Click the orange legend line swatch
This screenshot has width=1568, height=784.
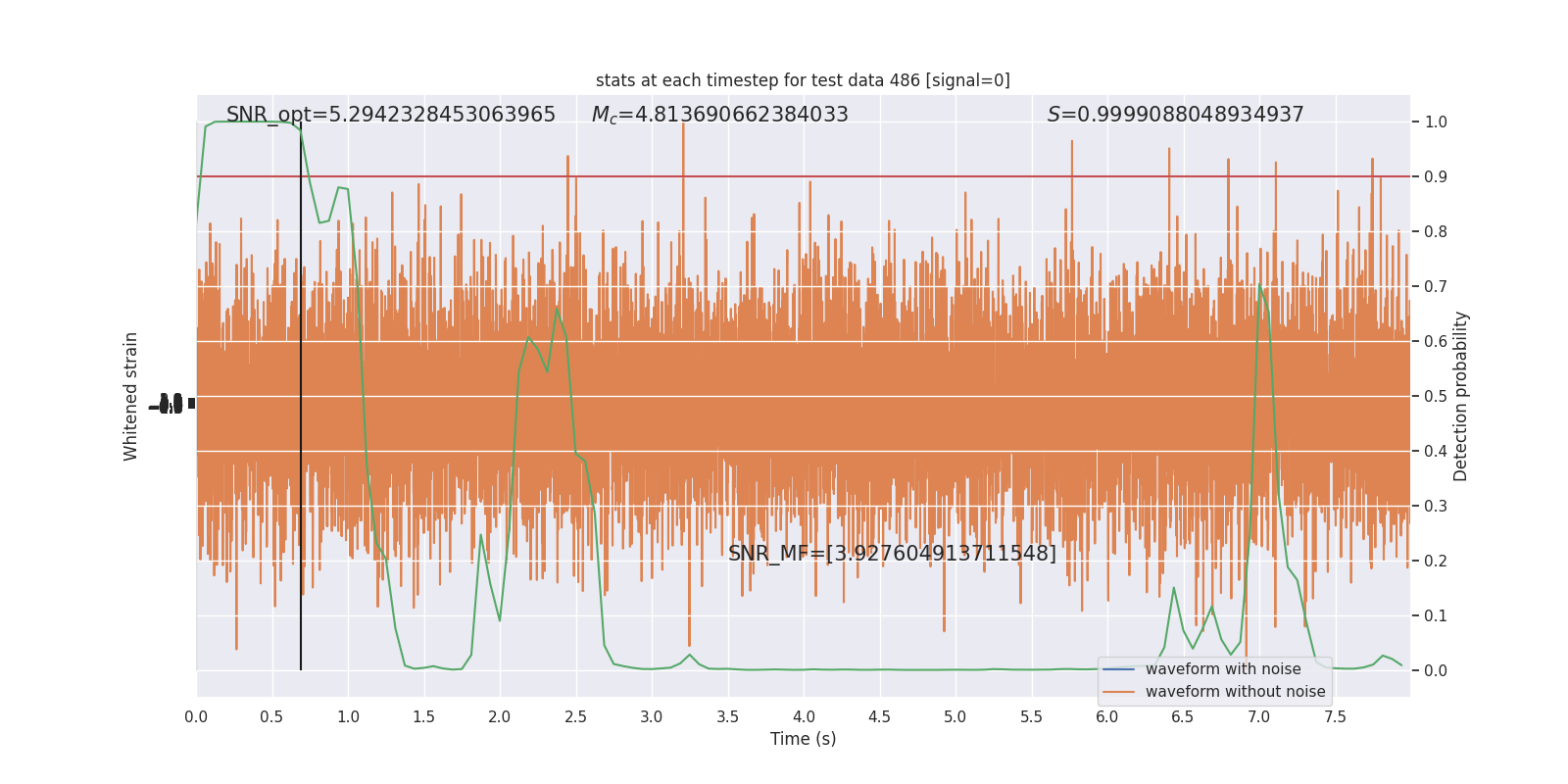[x=1118, y=692]
